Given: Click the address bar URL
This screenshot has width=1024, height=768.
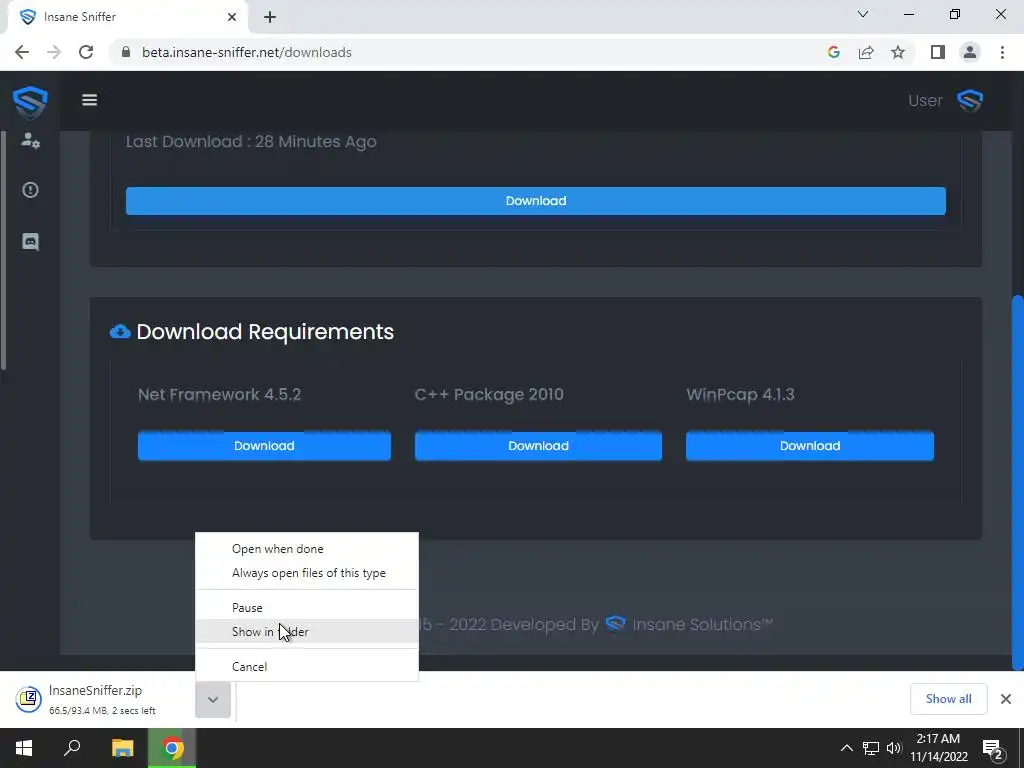Looking at the screenshot, I should pos(247,52).
